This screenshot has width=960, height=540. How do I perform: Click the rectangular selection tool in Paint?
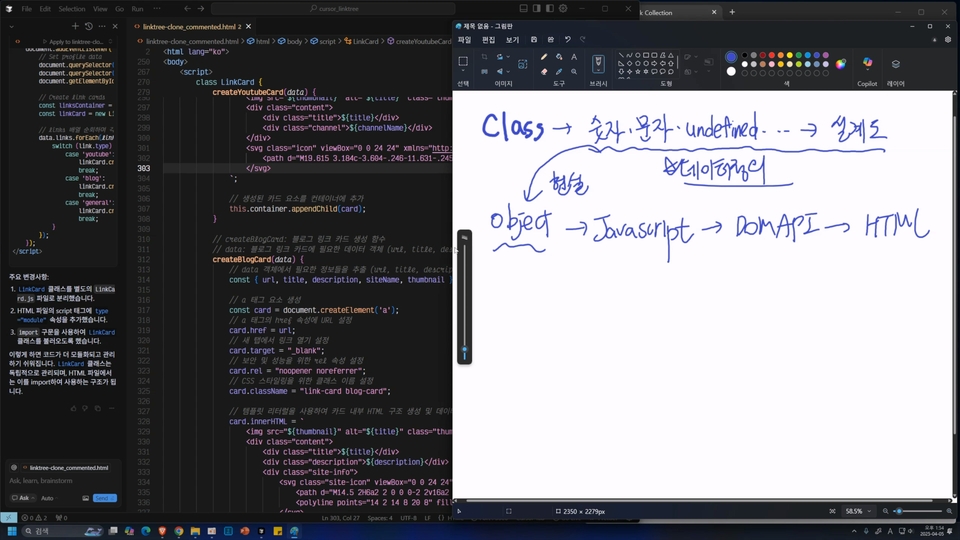pos(463,61)
